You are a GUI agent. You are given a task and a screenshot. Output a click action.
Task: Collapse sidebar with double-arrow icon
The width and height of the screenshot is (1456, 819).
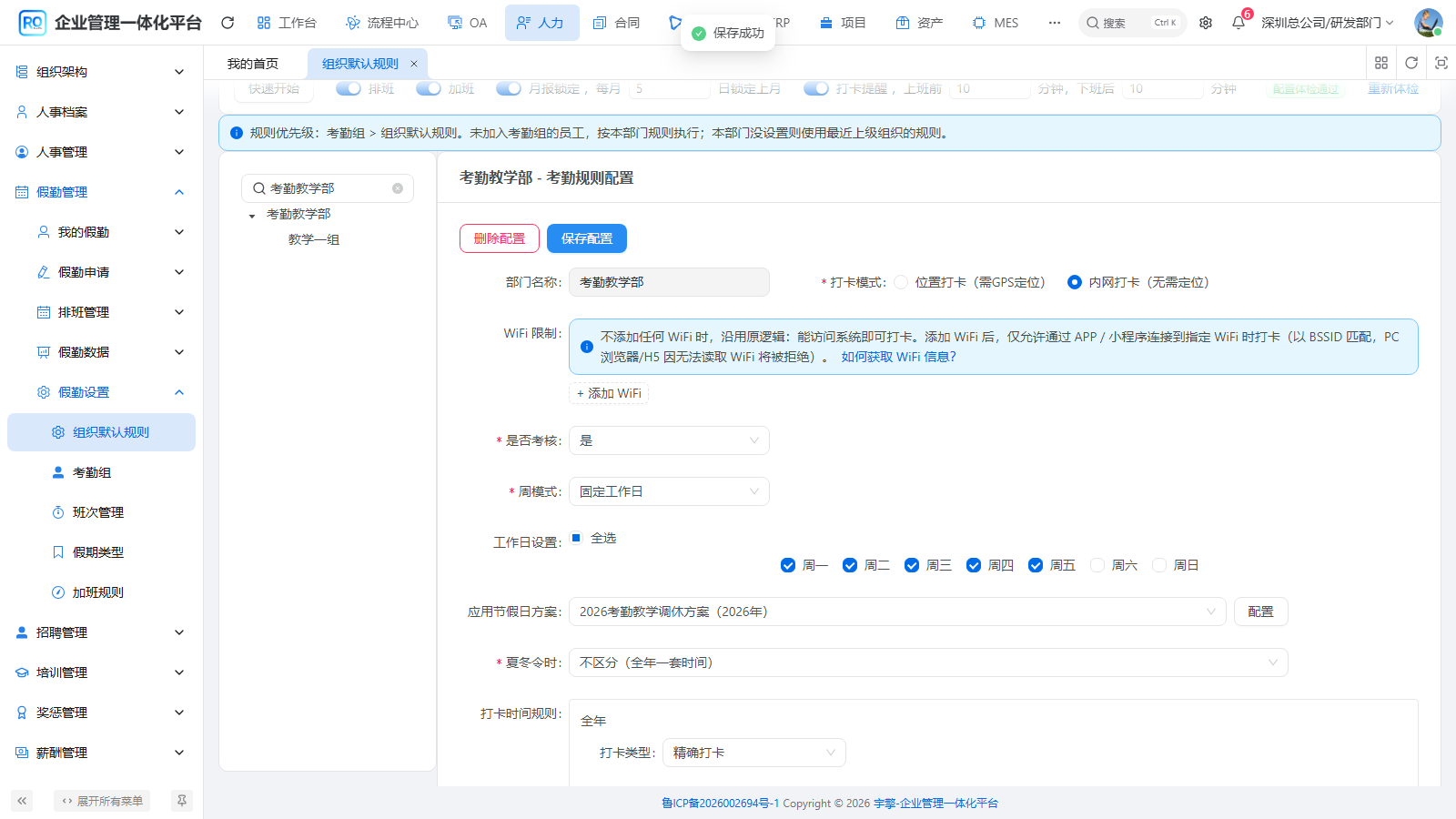[x=22, y=801]
